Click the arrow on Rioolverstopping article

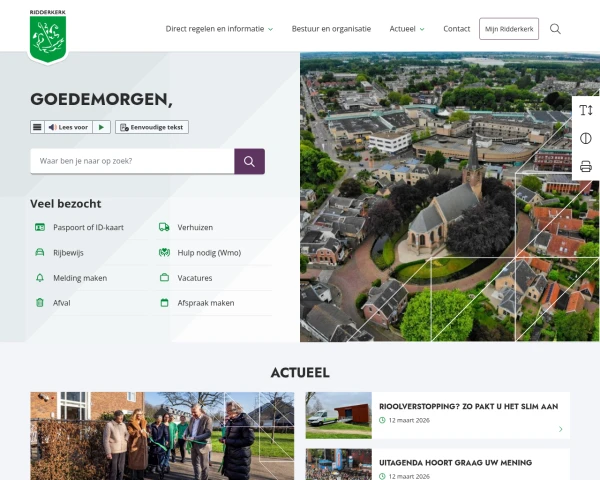pos(560,429)
